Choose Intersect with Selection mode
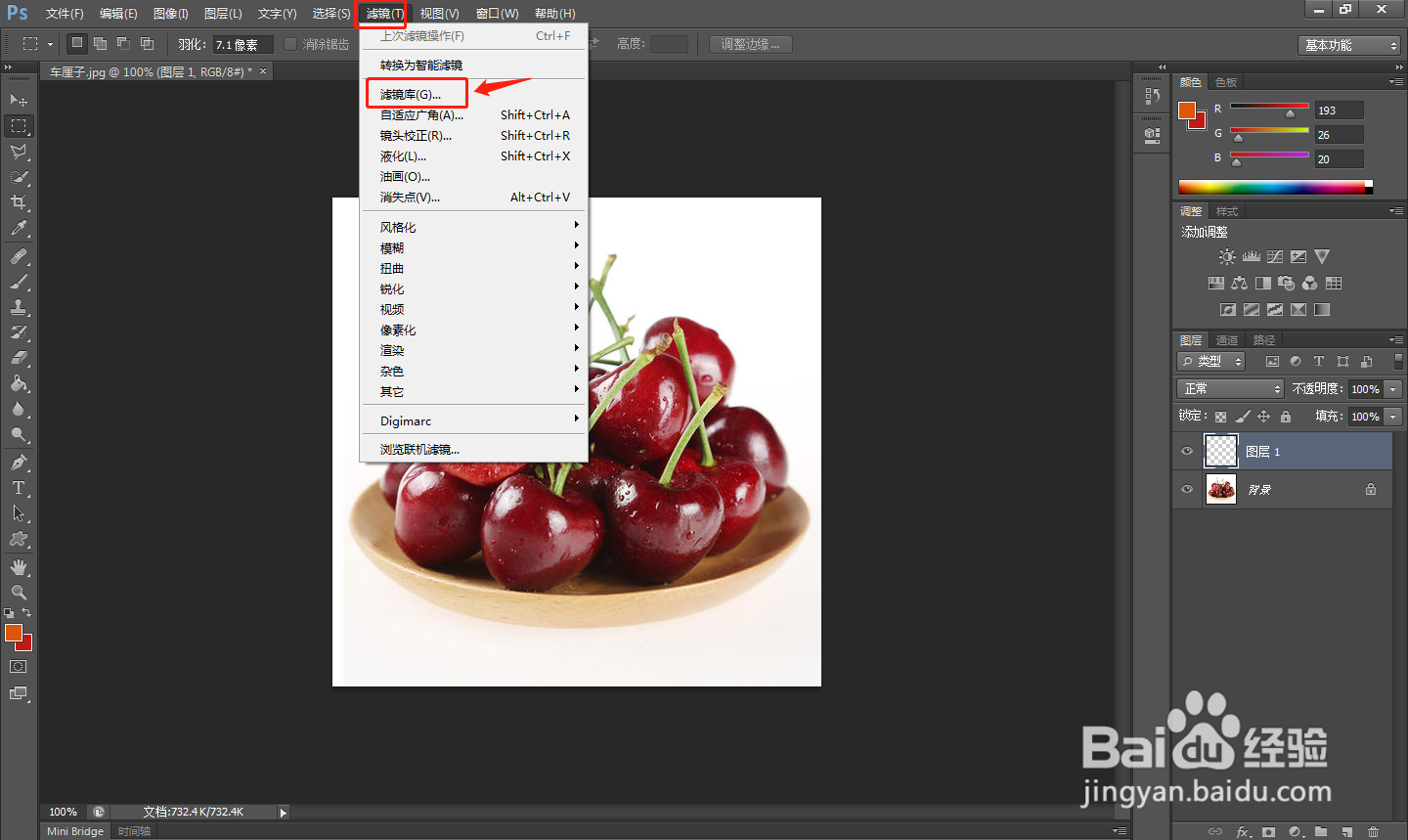 click(x=147, y=44)
